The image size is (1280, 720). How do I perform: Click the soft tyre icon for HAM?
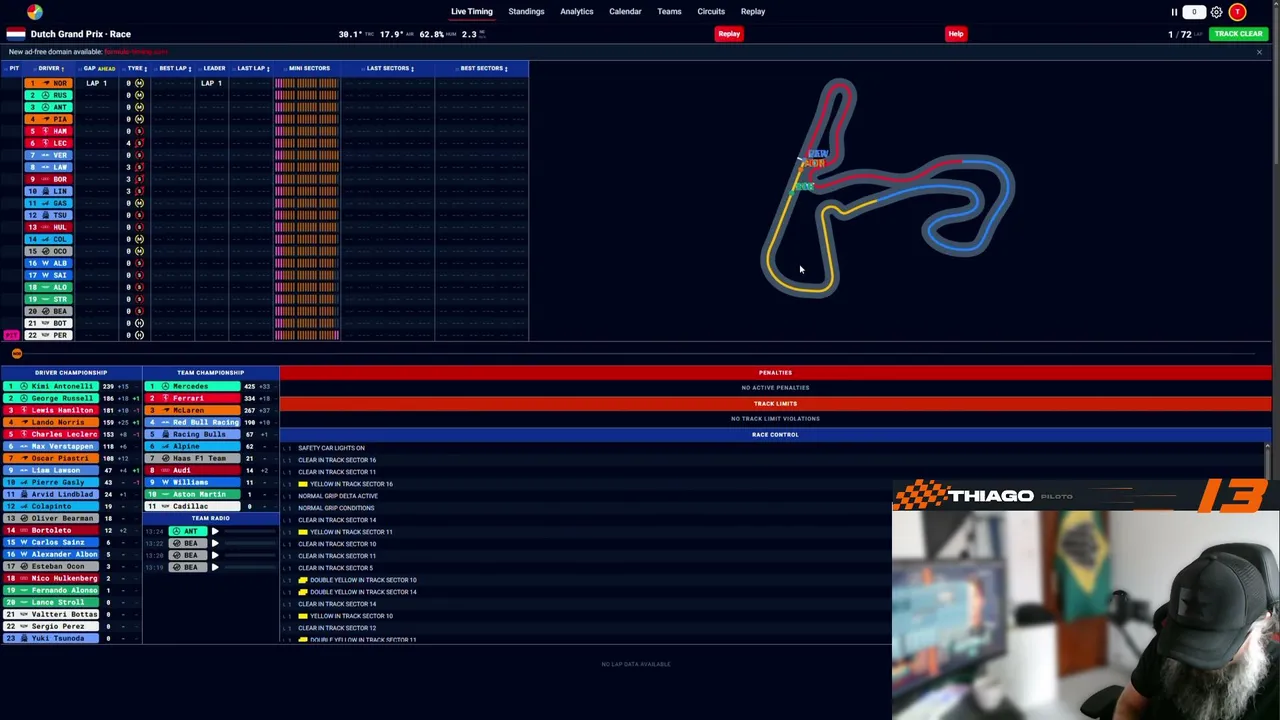pyautogui.click(x=139, y=131)
